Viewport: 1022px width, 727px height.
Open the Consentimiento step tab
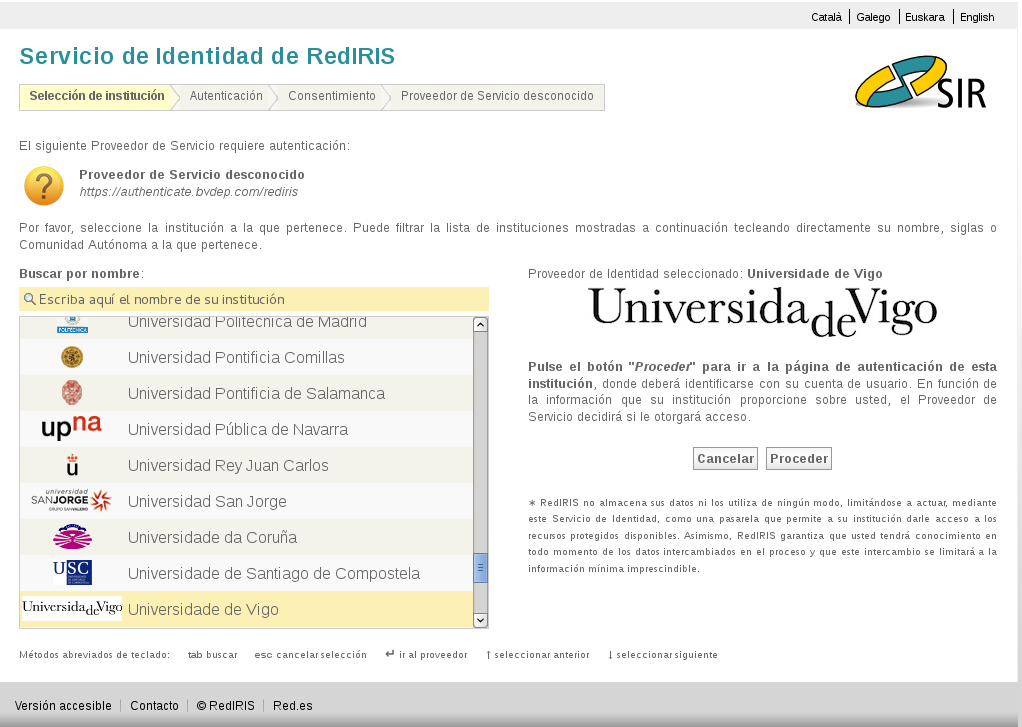click(x=332, y=96)
